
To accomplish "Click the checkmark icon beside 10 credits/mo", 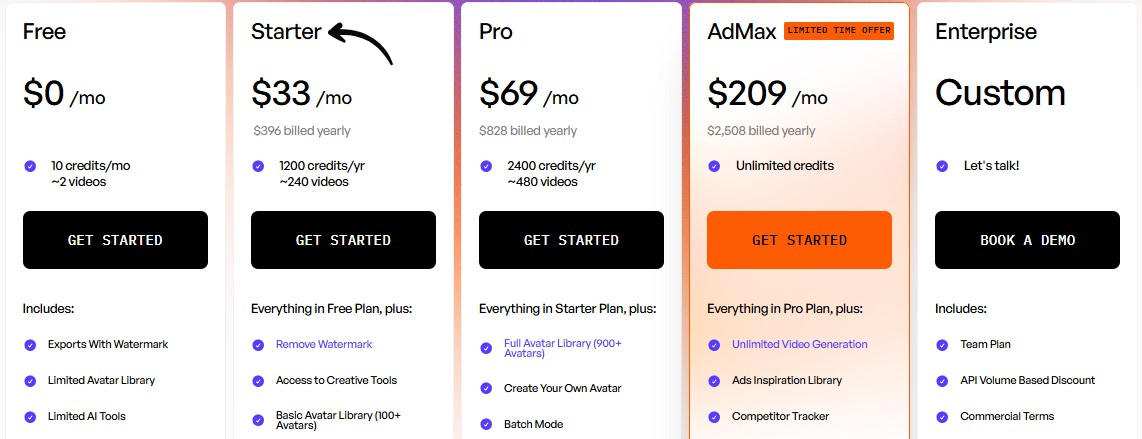I will 30,166.
